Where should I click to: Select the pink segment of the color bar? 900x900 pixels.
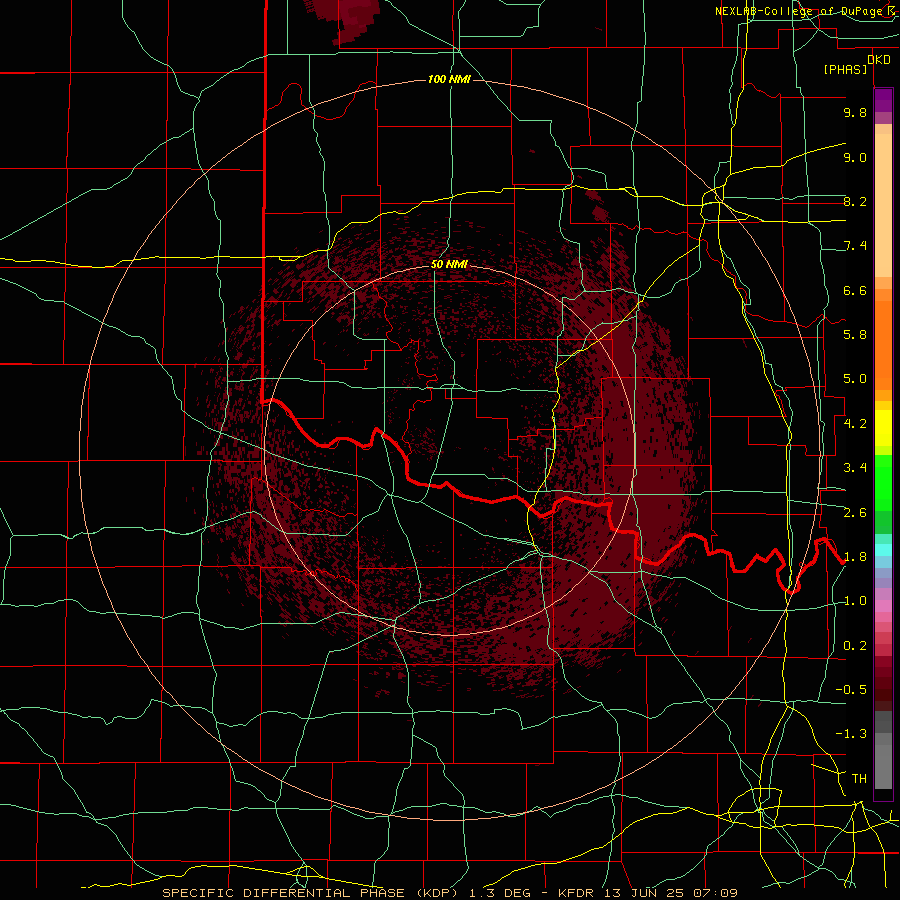coord(883,606)
